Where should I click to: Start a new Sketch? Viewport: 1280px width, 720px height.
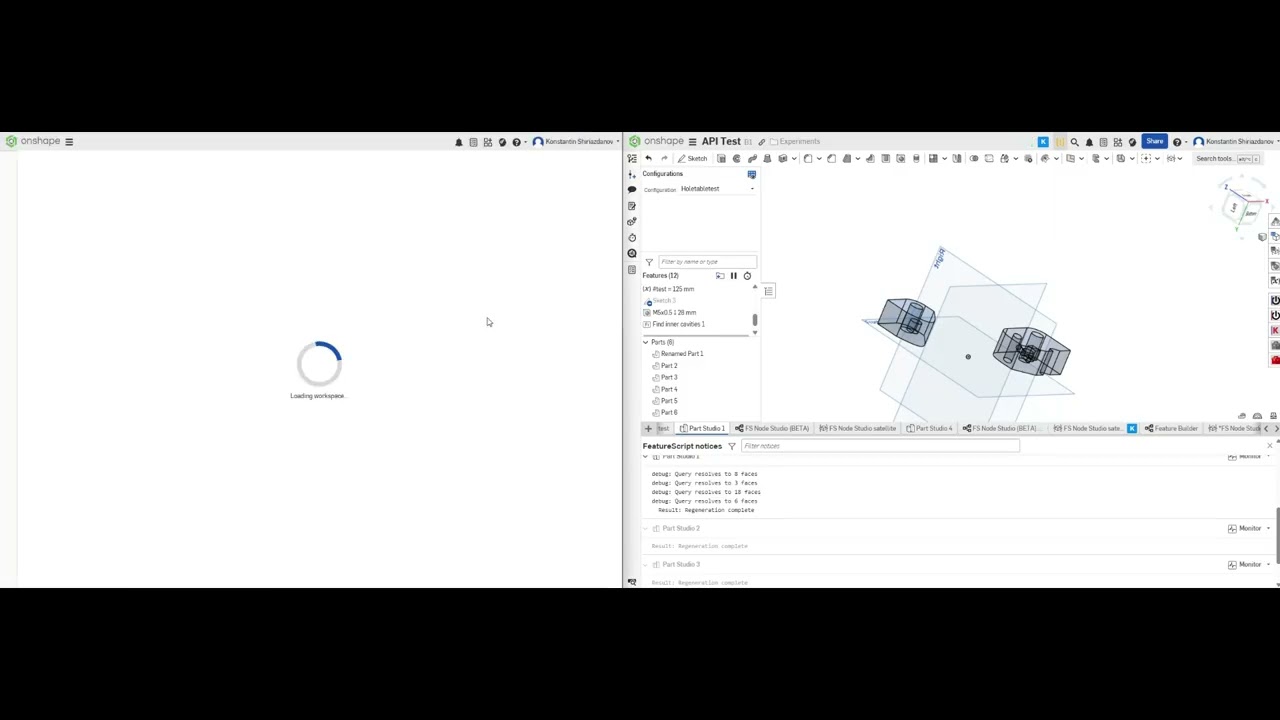coord(693,158)
